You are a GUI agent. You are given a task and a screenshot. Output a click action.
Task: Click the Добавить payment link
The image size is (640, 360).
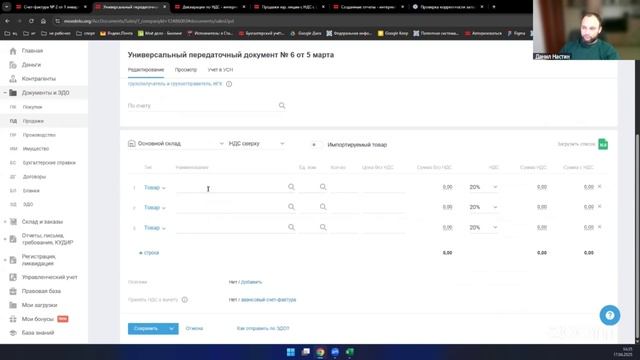tap(251, 282)
